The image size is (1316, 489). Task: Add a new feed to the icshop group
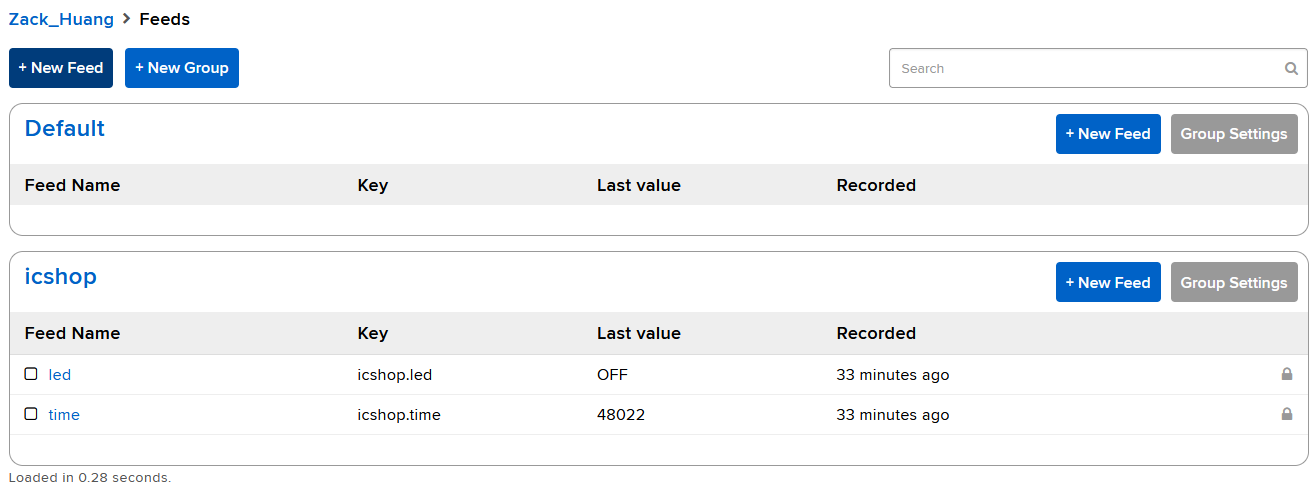point(1108,282)
